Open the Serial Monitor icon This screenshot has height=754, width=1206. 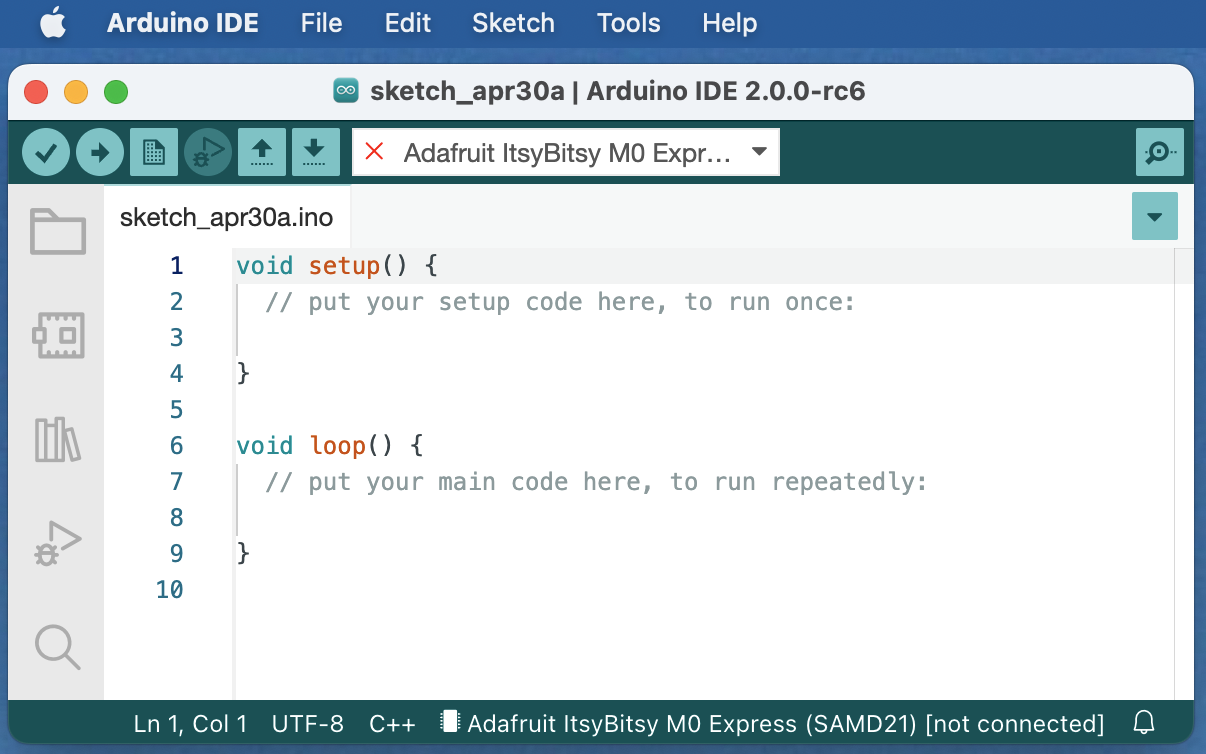tap(1159, 153)
